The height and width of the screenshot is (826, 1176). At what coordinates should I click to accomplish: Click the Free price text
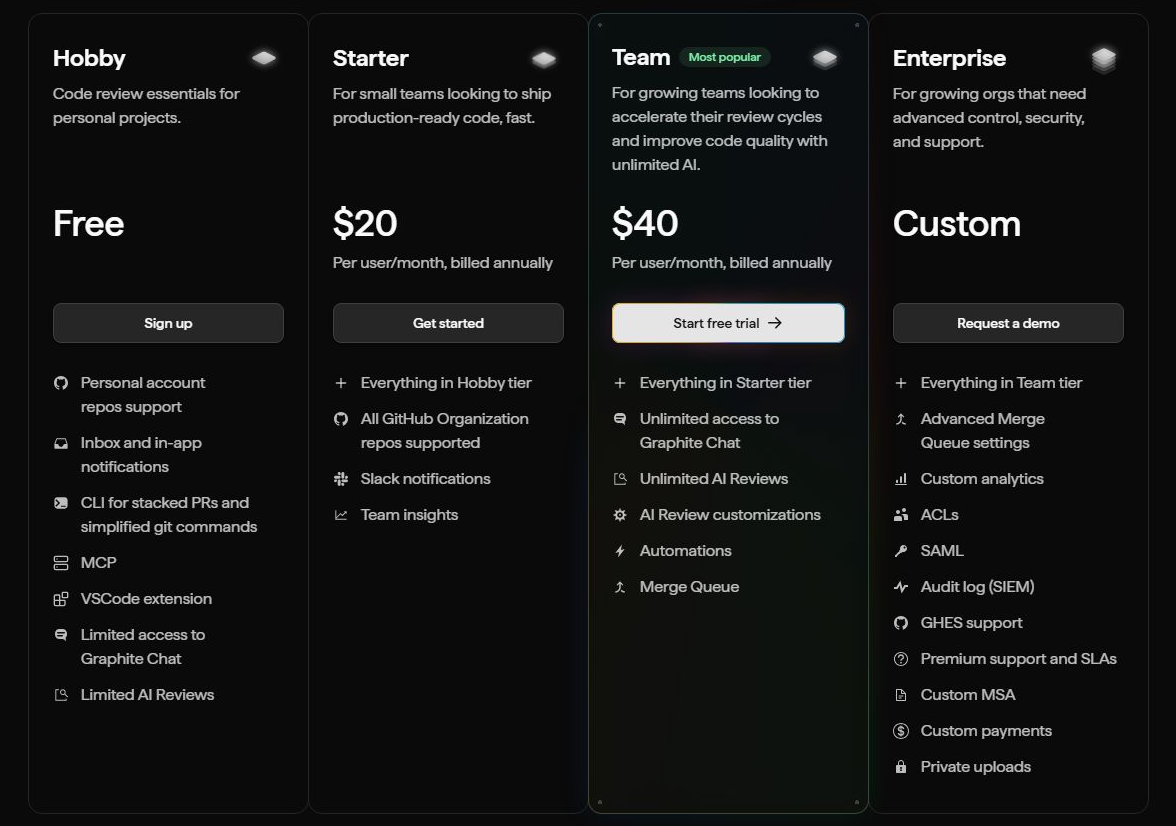pyautogui.click(x=88, y=224)
